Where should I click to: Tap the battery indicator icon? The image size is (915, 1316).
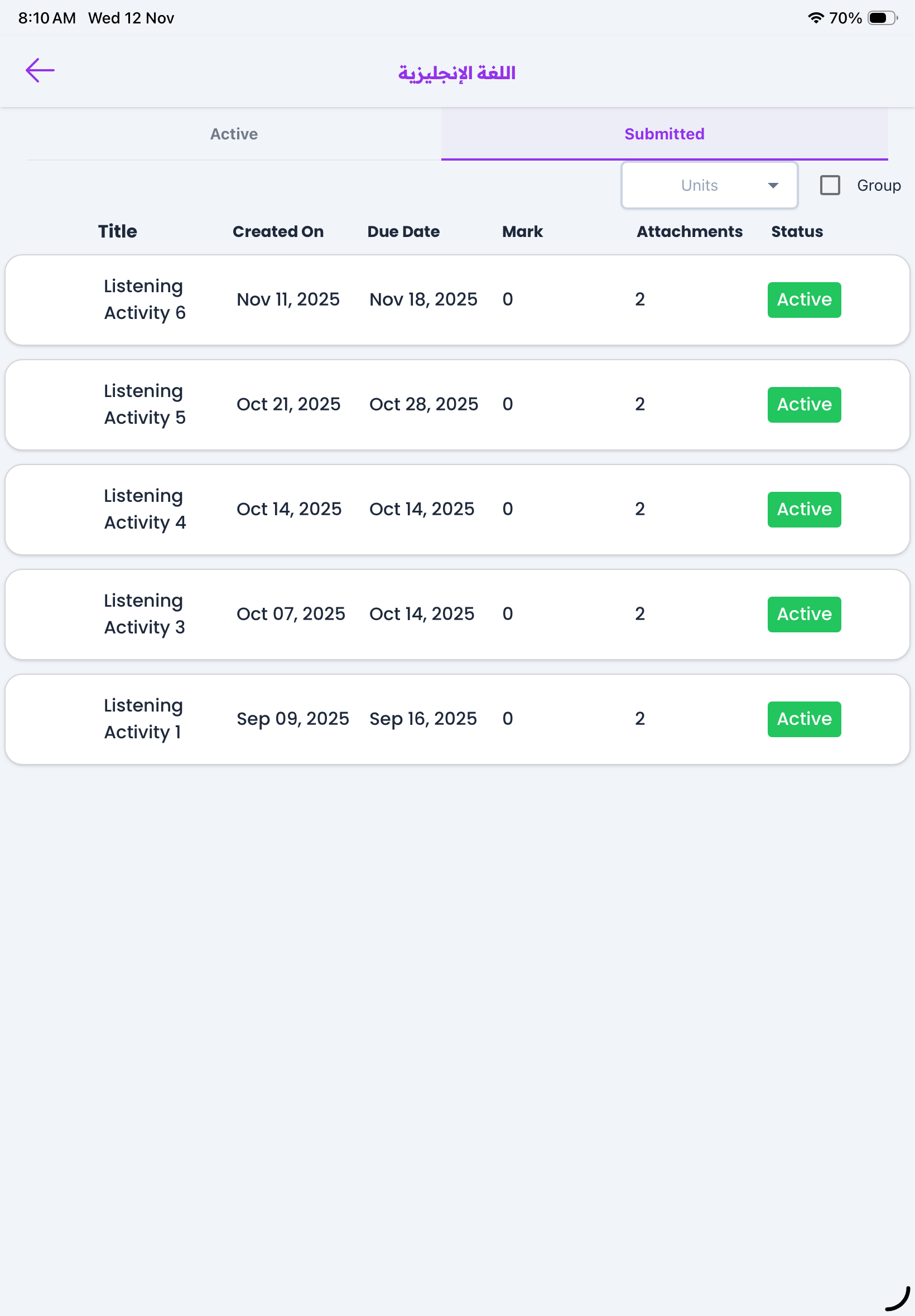coord(882,18)
